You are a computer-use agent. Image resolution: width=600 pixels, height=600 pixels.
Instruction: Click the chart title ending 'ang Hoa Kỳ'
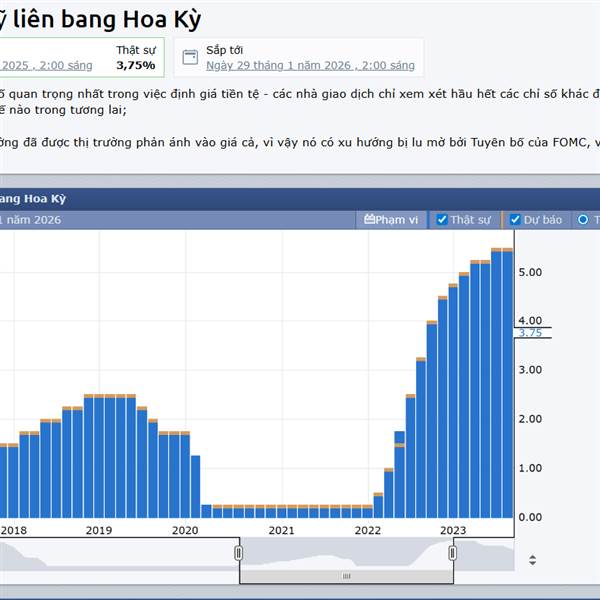[33, 199]
